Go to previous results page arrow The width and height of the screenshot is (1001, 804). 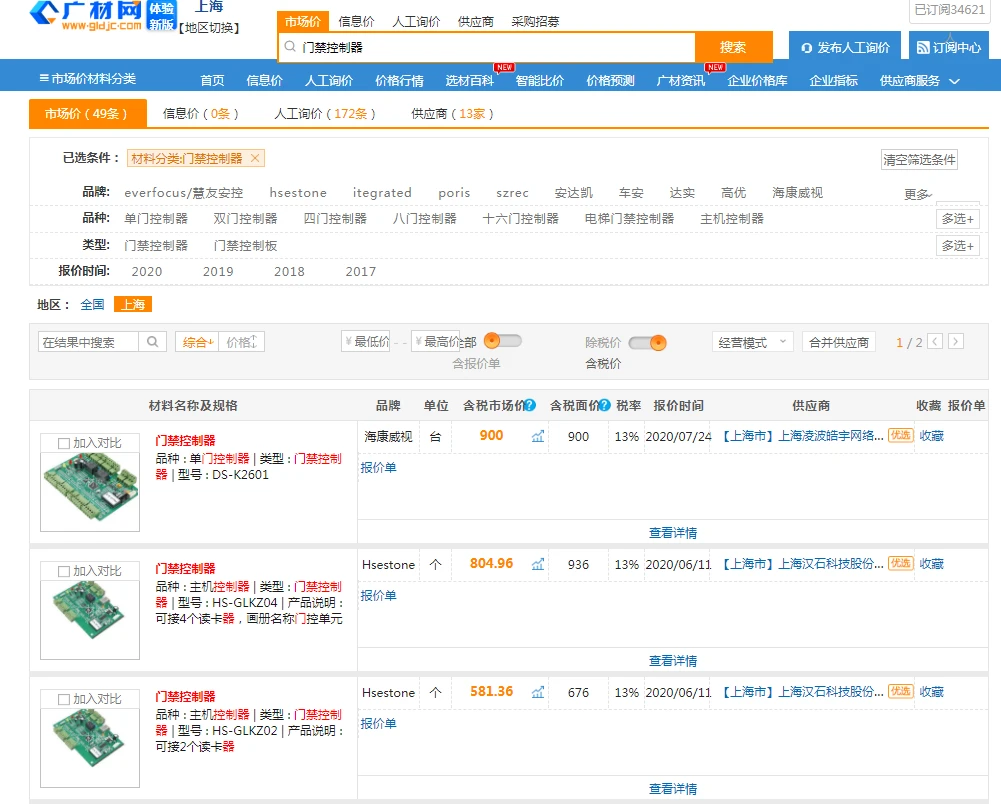pyautogui.click(x=935, y=342)
